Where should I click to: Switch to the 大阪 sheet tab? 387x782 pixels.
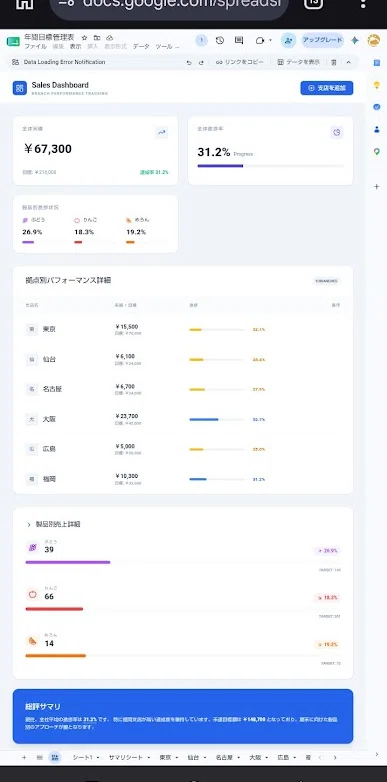(x=255, y=757)
